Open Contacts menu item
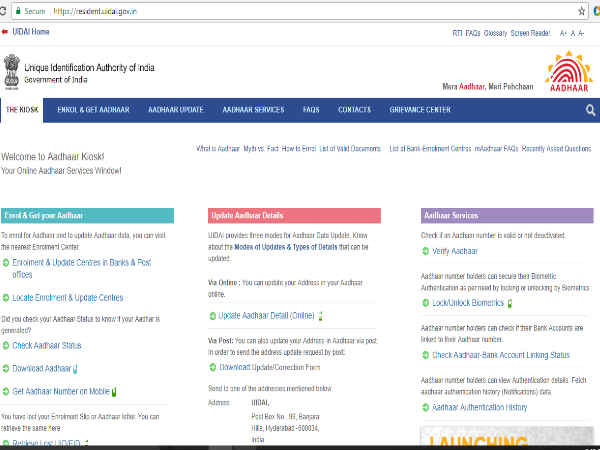Viewport: 600px width, 450px height. pyautogui.click(x=354, y=110)
